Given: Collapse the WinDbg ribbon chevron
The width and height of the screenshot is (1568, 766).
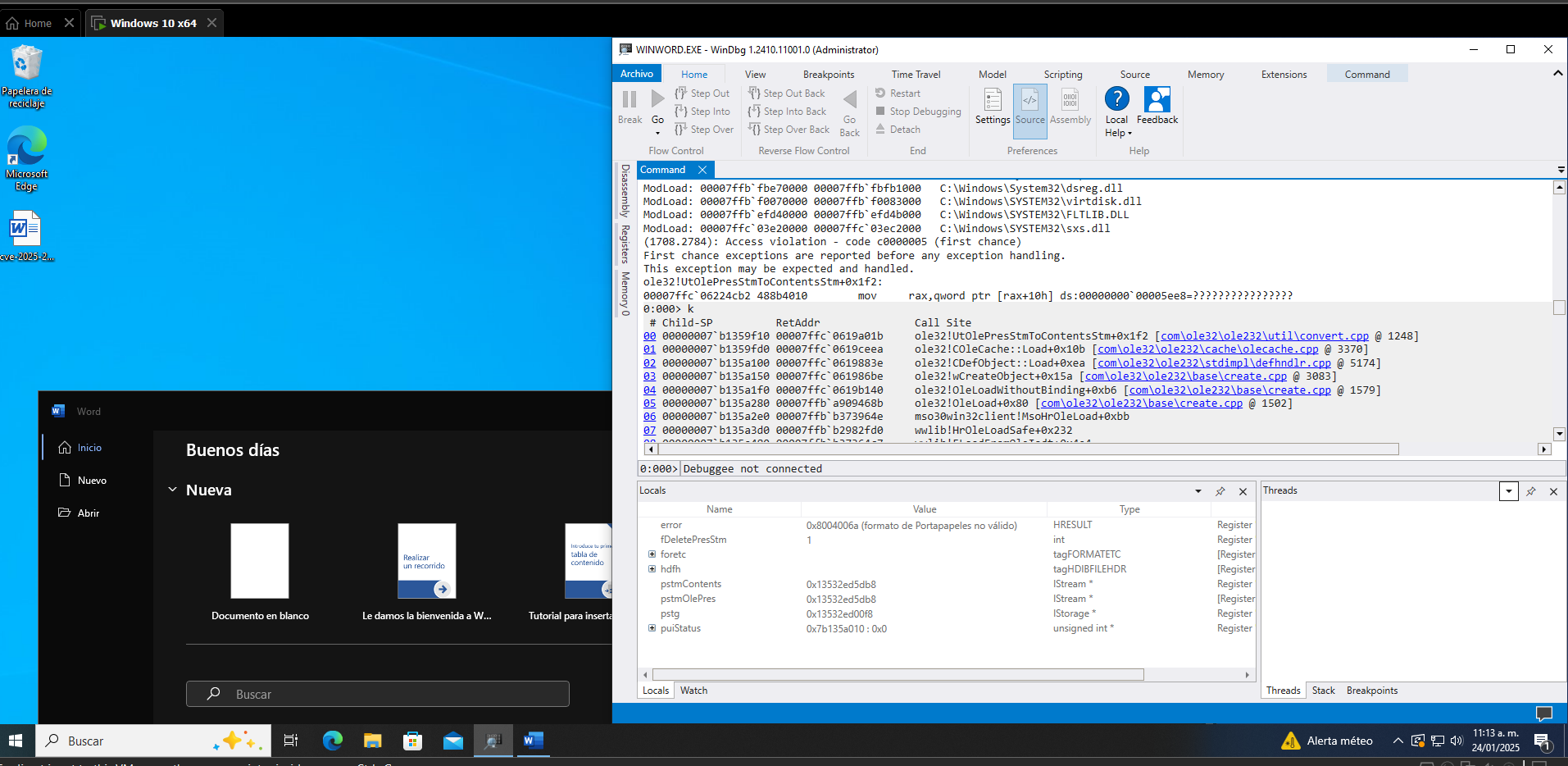Looking at the screenshot, I should click(1557, 74).
